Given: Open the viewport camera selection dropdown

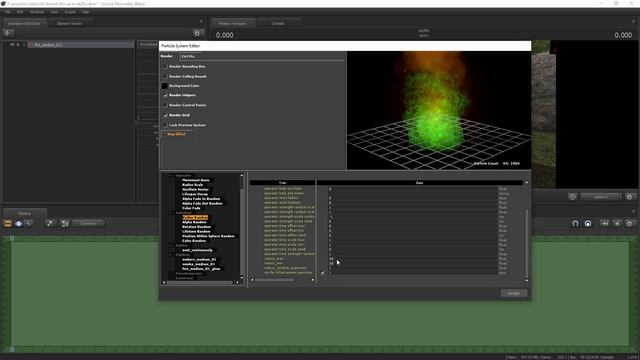Looking at the screenshot, I should (600, 197).
